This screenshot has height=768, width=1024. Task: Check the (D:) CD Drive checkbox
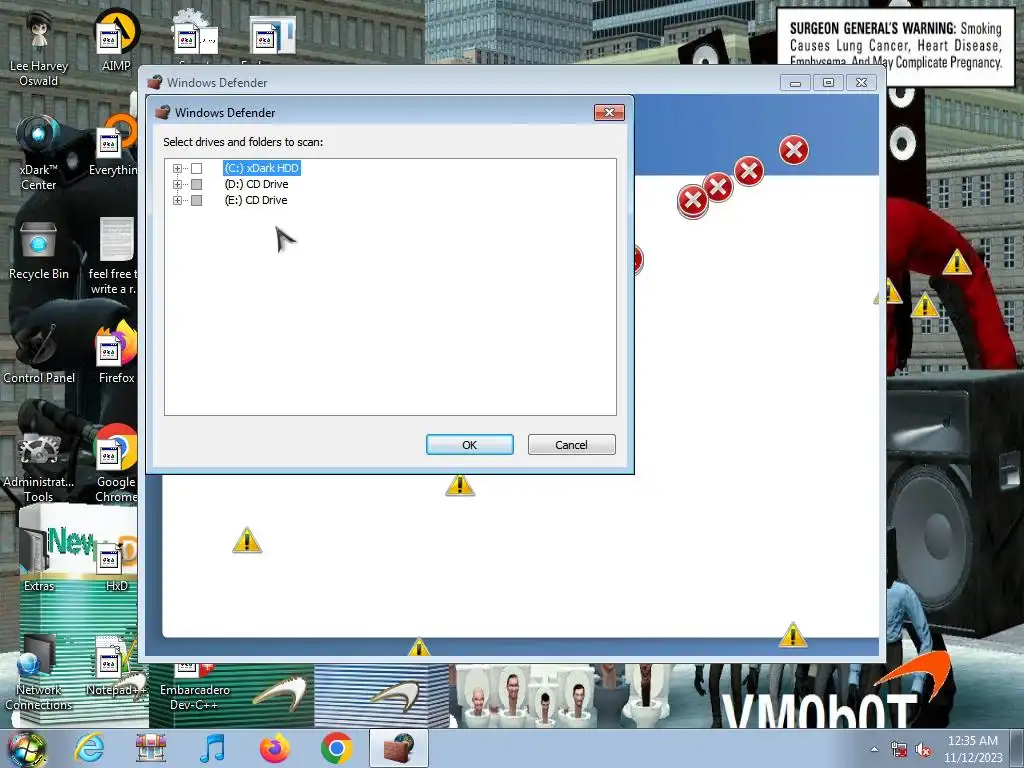pyautogui.click(x=197, y=184)
